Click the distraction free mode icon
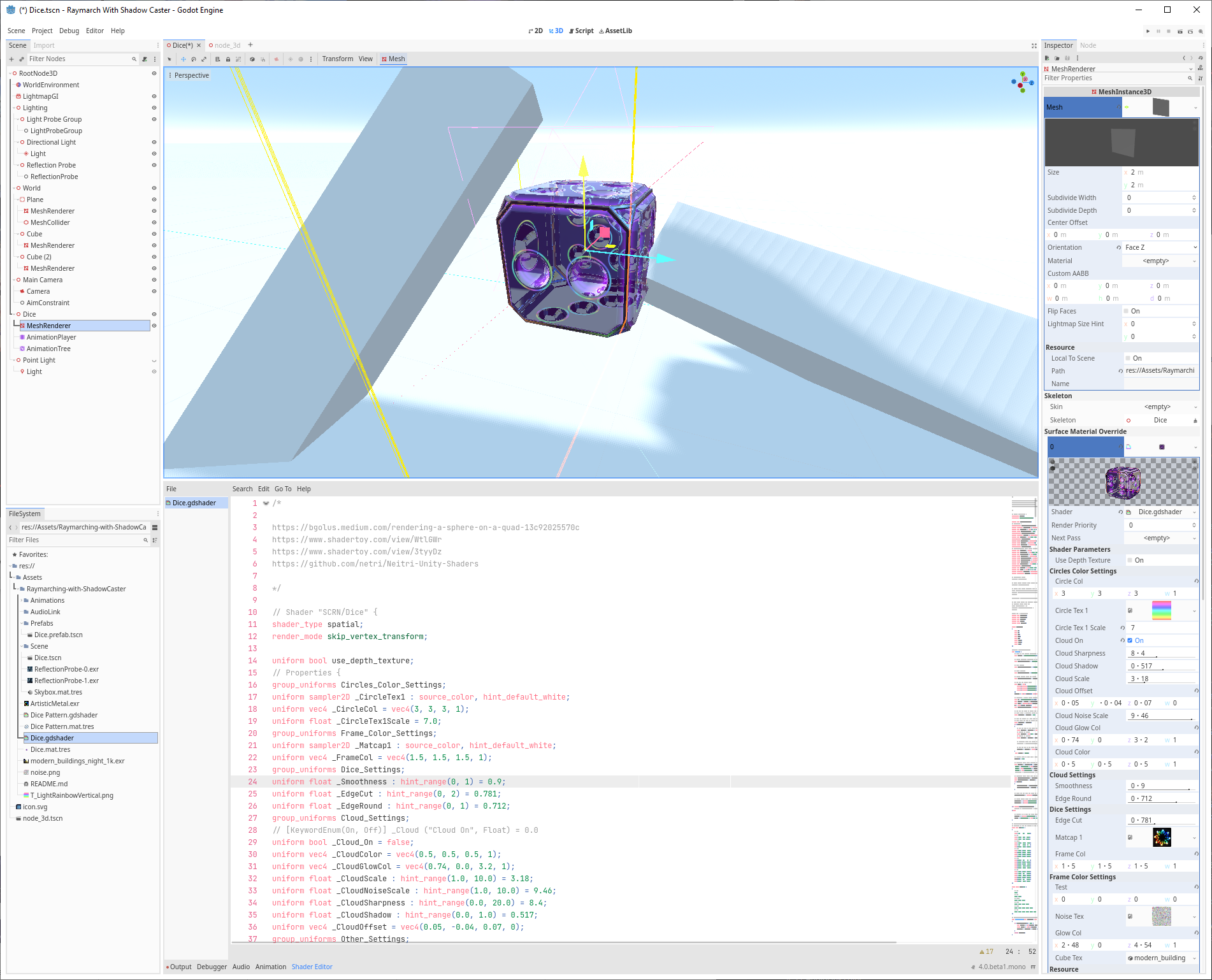The height and width of the screenshot is (980, 1212). [1034, 46]
